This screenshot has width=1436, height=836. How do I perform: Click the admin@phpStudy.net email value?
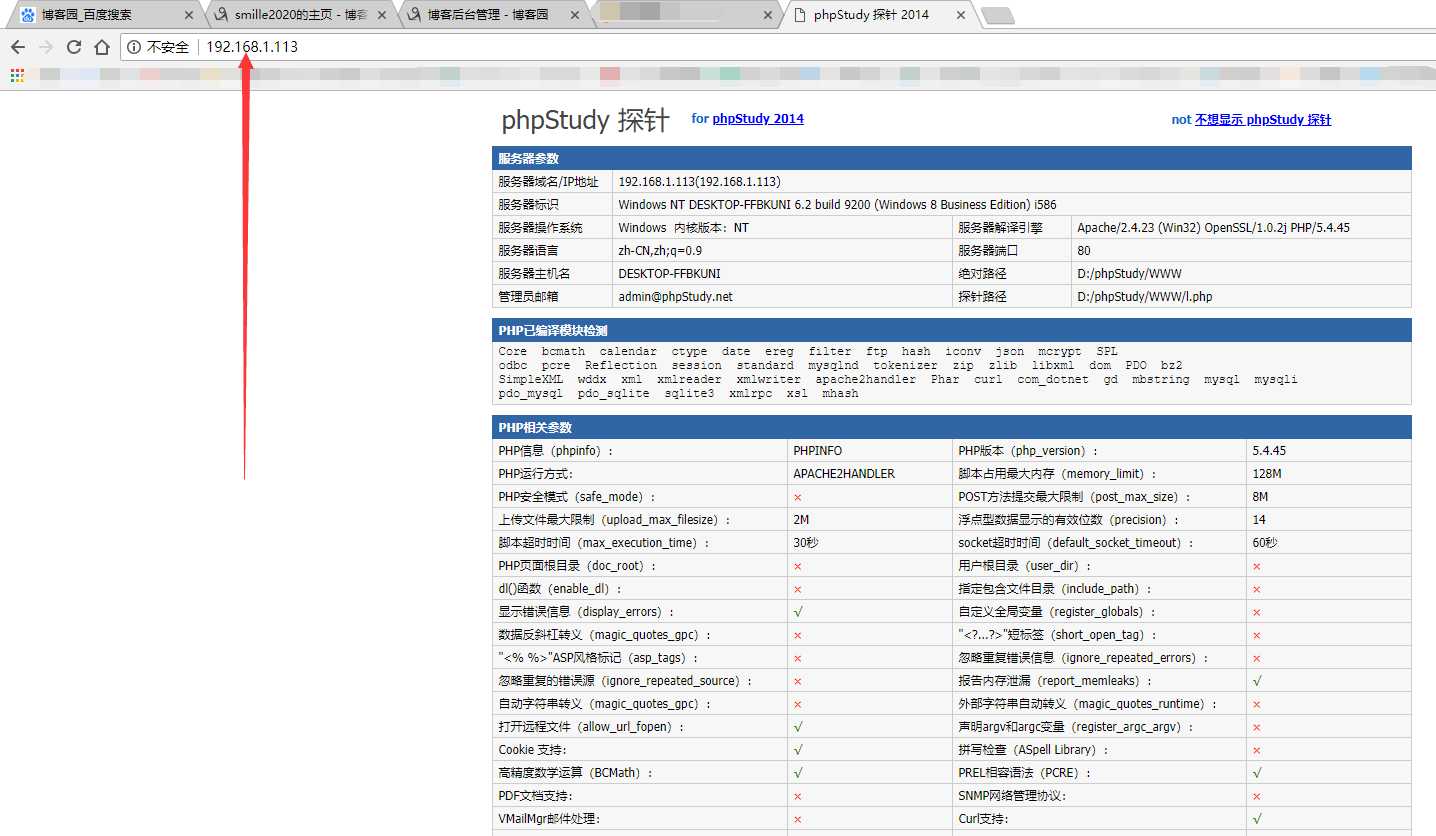point(675,297)
